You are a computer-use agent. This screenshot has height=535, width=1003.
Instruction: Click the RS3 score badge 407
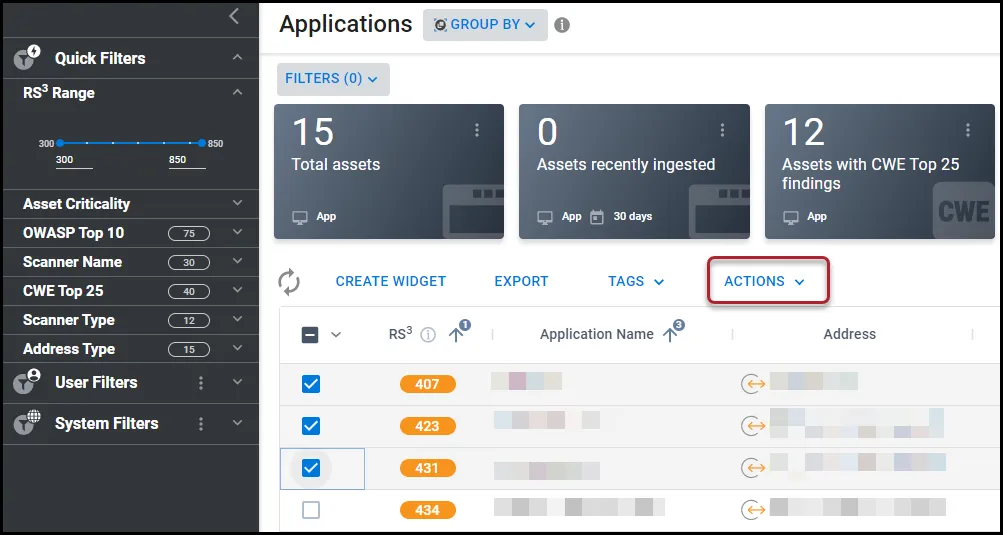tap(427, 384)
